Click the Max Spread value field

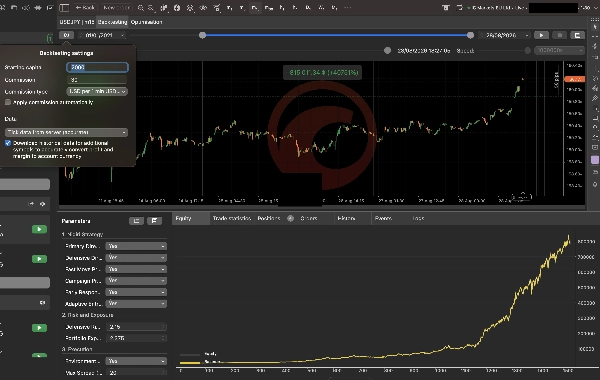click(x=136, y=372)
